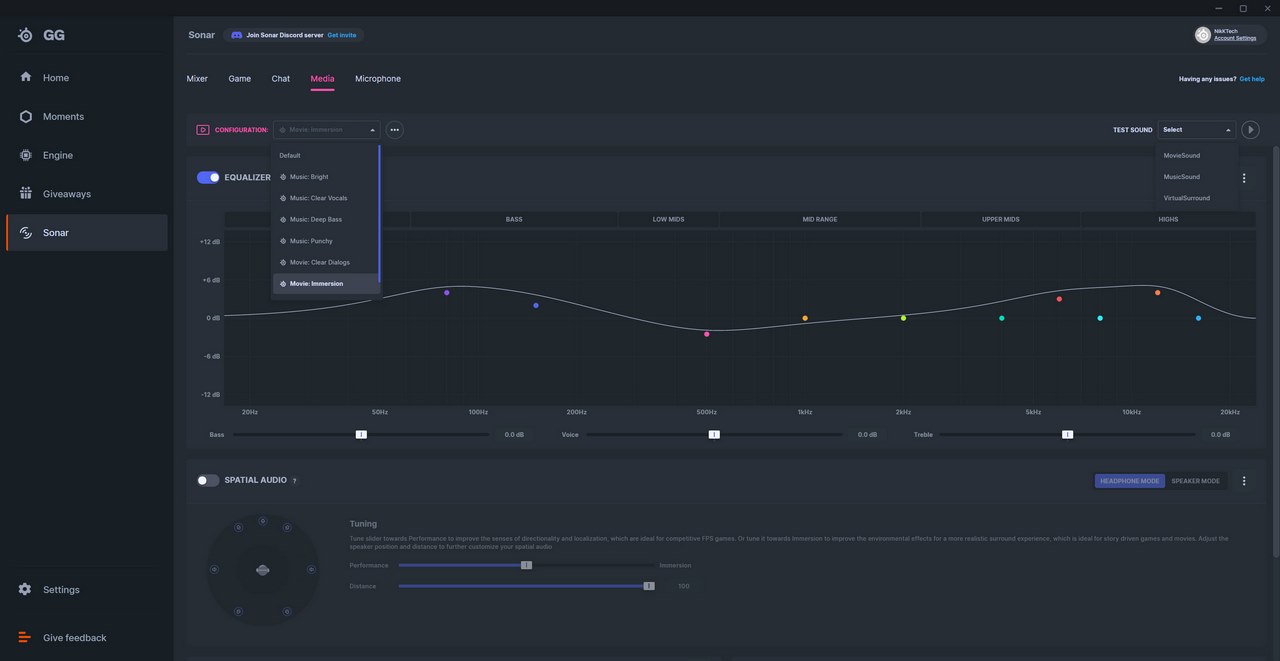The width and height of the screenshot is (1280, 661).
Task: Click the spatial audio help icon
Action: point(294,481)
